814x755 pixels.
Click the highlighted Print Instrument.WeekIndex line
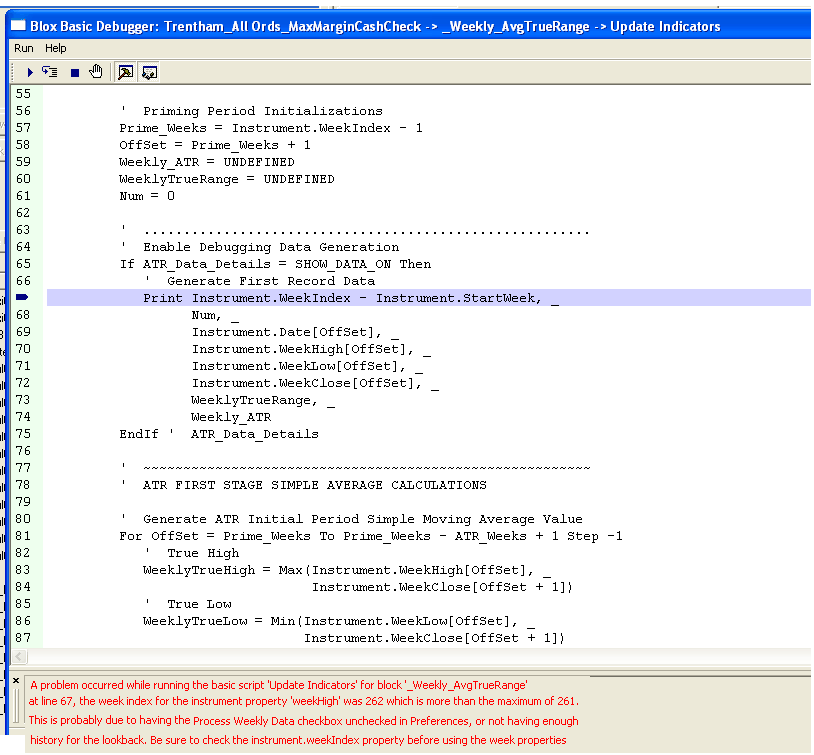pos(350,298)
